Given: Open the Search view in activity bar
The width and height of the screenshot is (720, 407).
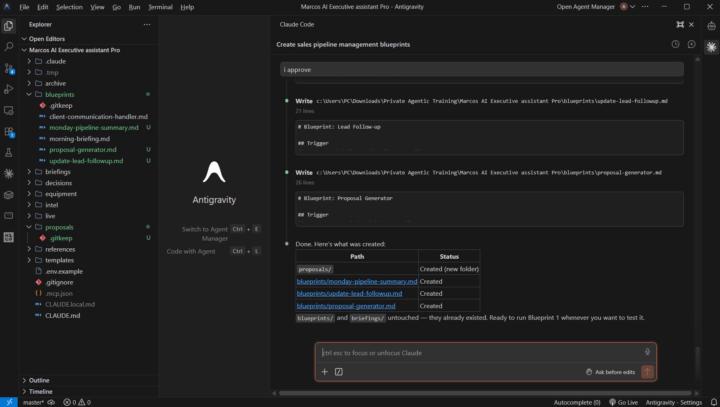Looking at the screenshot, I should click(x=8, y=47).
